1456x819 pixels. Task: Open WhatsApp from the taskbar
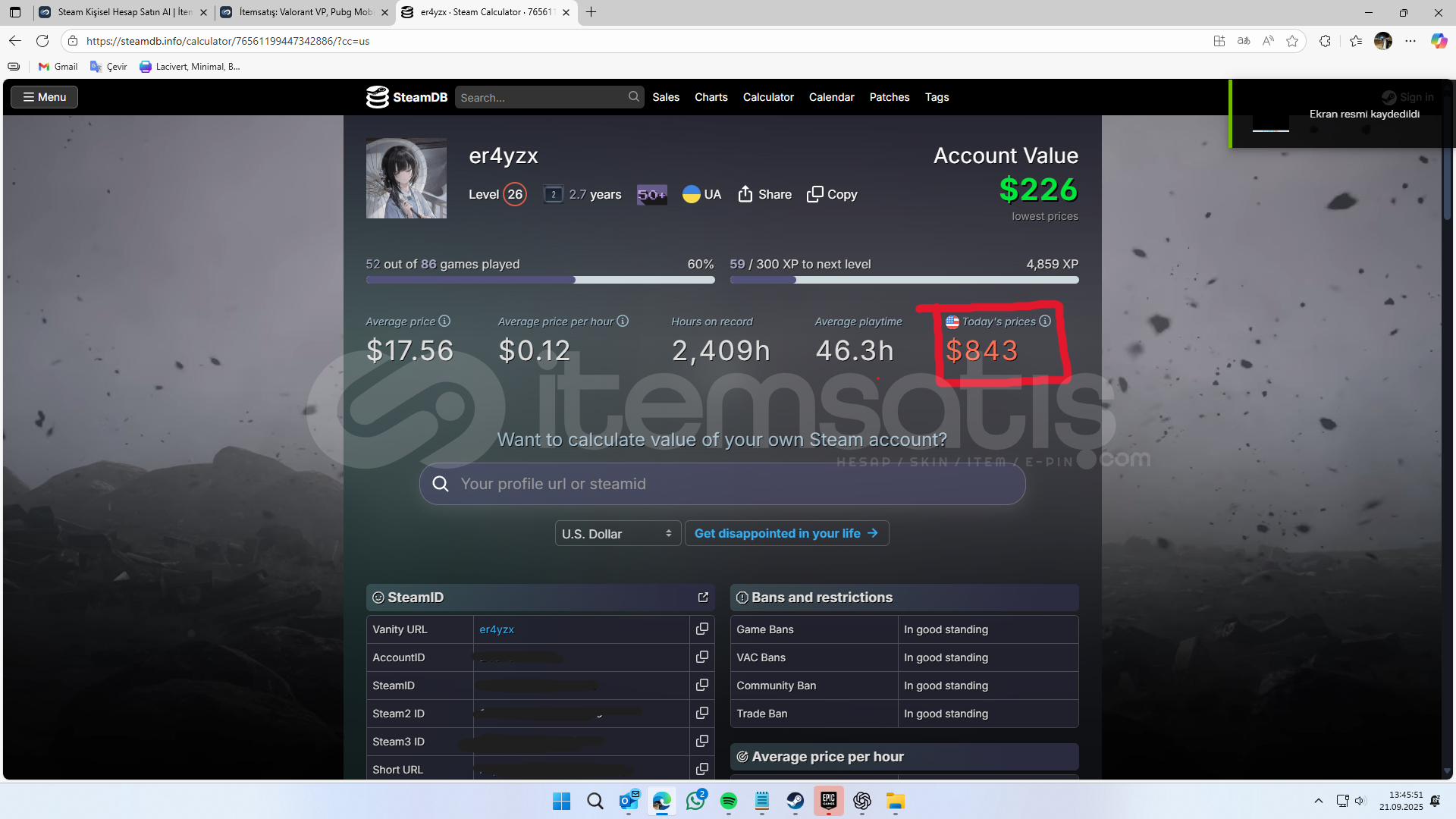(695, 801)
